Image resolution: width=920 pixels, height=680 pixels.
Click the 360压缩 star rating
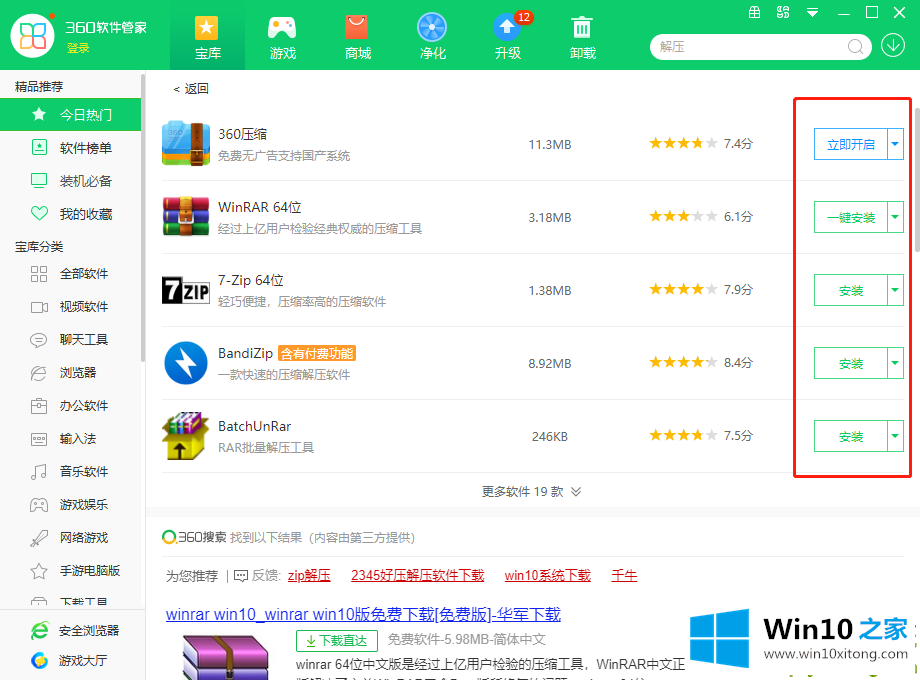click(683, 143)
